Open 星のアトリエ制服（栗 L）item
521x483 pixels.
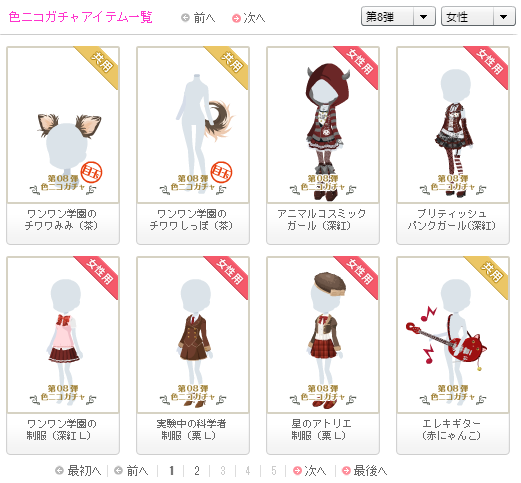(323, 334)
